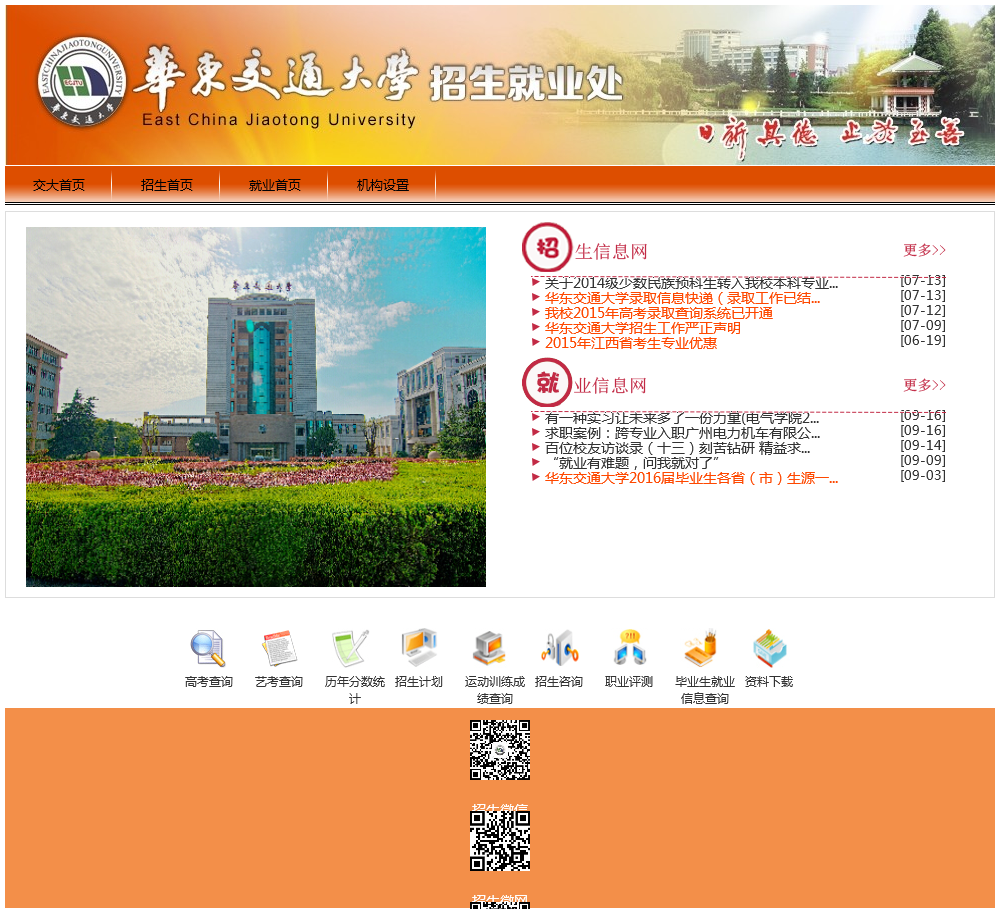Click the 资料下载 text label

768,681
